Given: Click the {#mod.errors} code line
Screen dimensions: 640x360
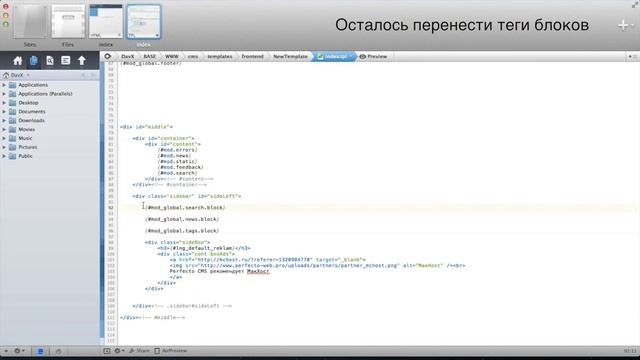Looking at the screenshot, I should [178, 150].
